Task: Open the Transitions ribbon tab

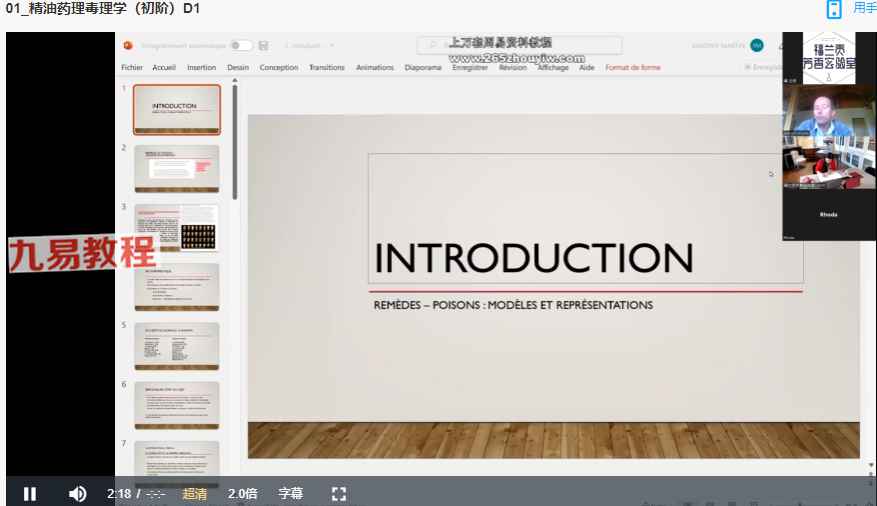Action: pyautogui.click(x=326, y=68)
